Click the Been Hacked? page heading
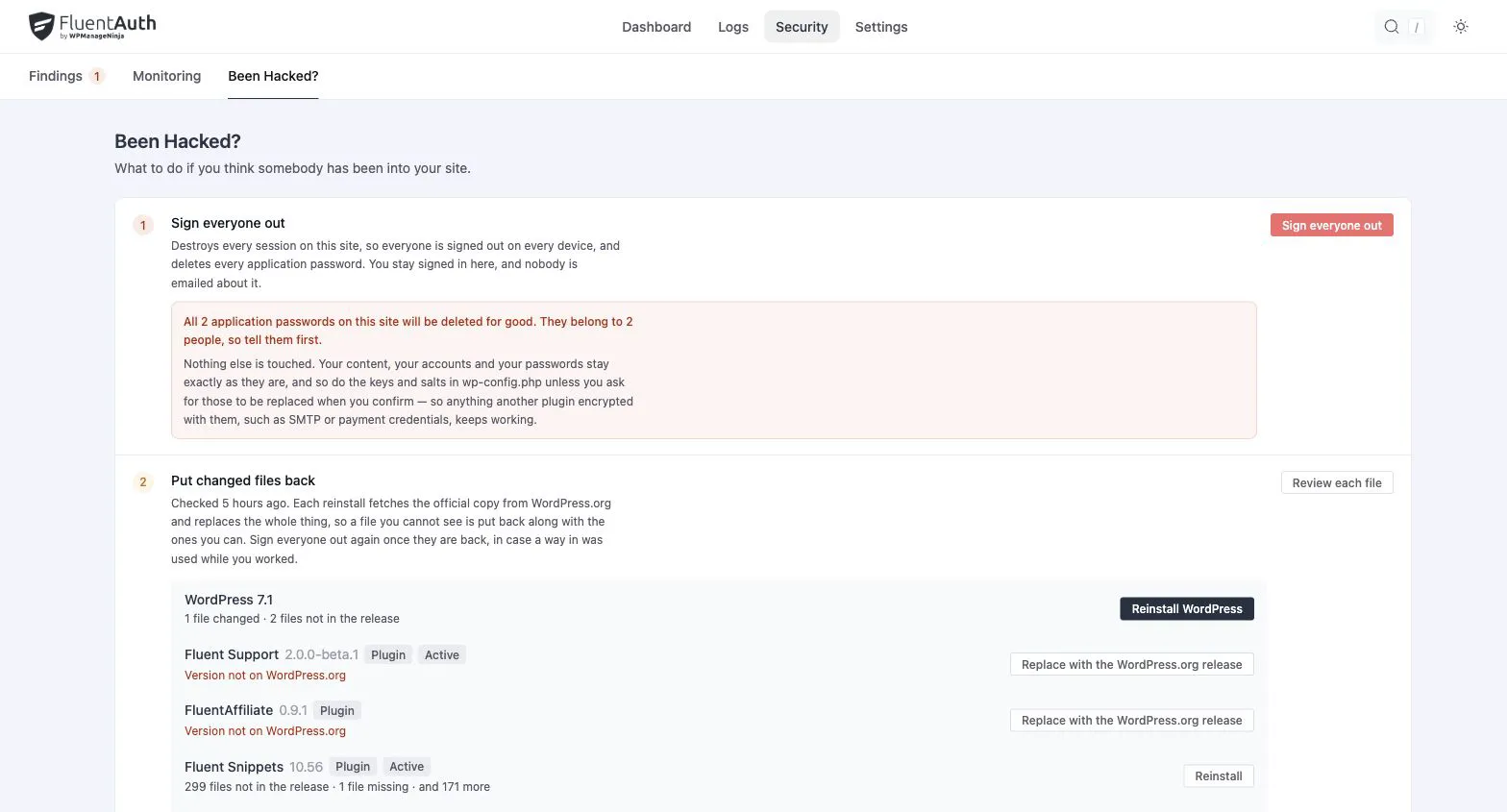 coord(178,141)
